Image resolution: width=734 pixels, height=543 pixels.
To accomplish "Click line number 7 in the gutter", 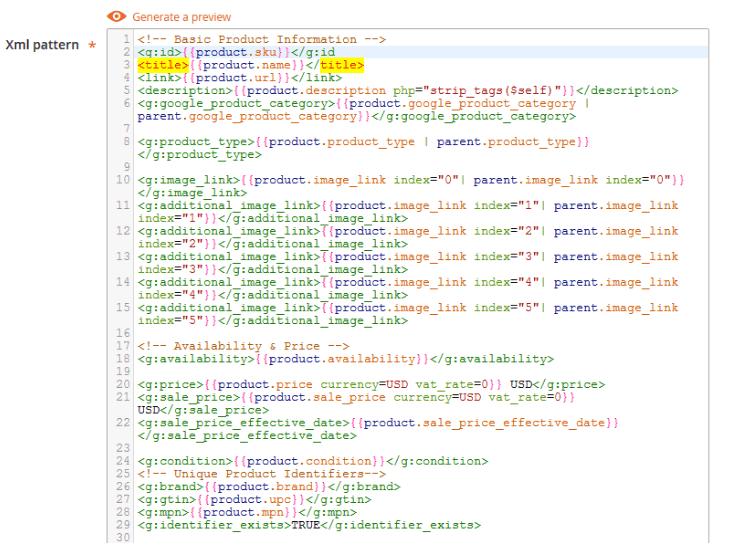I will [126, 129].
